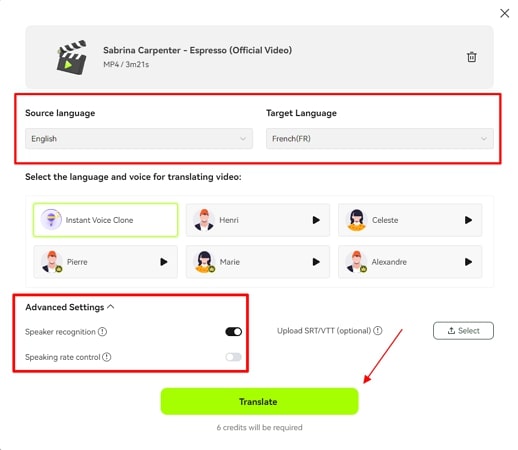Viewport: 518px width, 450px height.
Task: Choose the Celeste voice avatar
Action: click(356, 220)
